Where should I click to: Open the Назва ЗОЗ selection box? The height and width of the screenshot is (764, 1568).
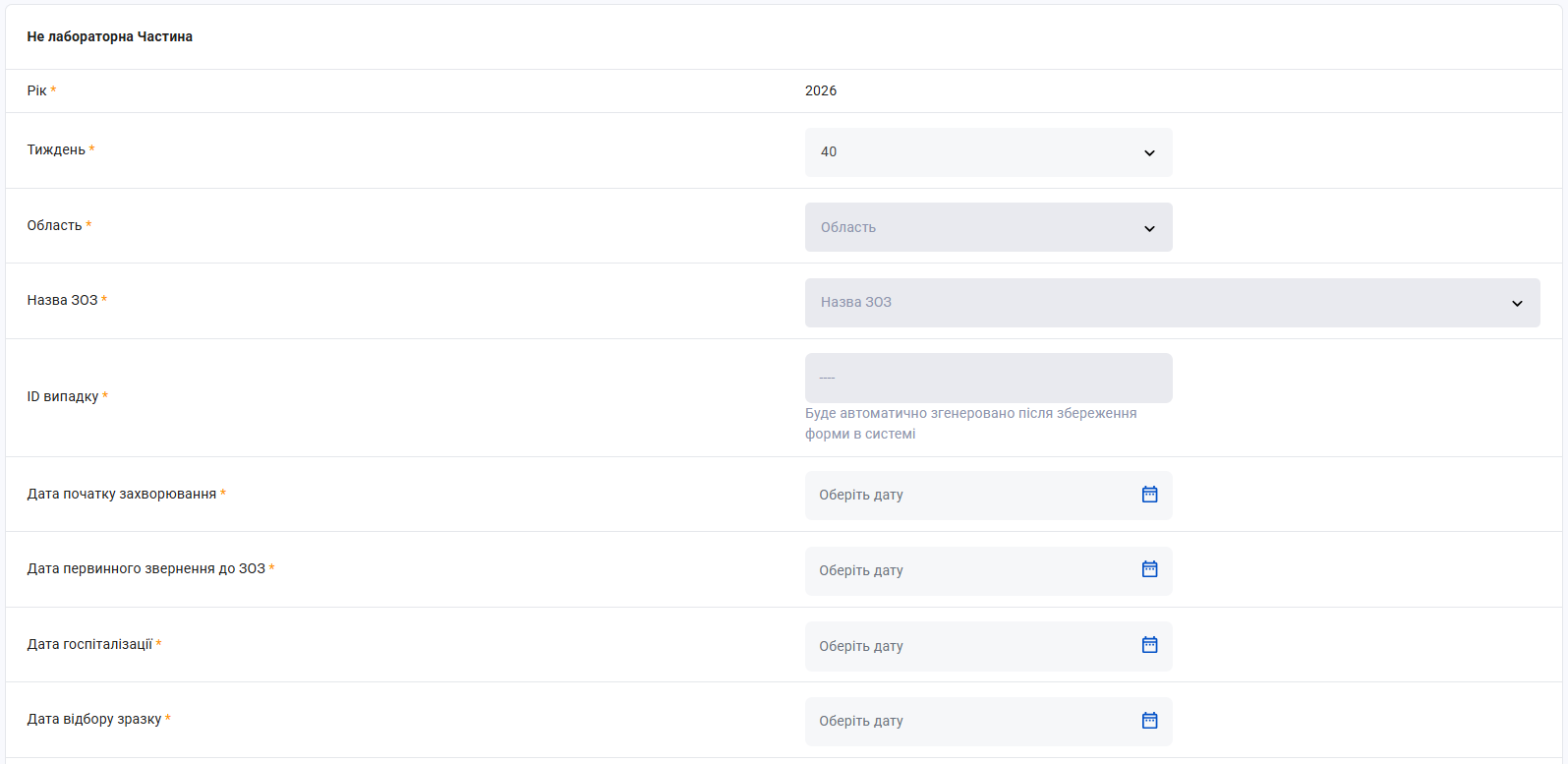coord(1172,303)
